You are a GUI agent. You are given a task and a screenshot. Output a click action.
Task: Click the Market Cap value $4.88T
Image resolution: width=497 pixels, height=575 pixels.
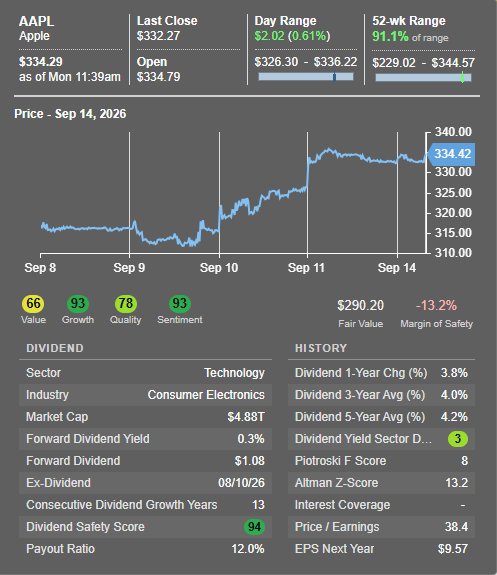(246, 417)
